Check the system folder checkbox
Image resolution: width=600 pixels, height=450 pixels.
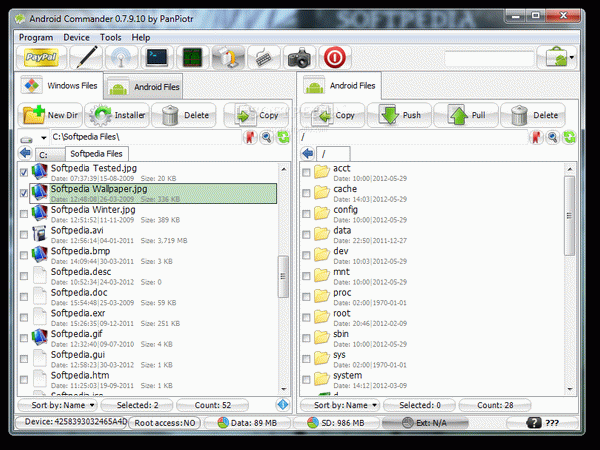pos(306,380)
